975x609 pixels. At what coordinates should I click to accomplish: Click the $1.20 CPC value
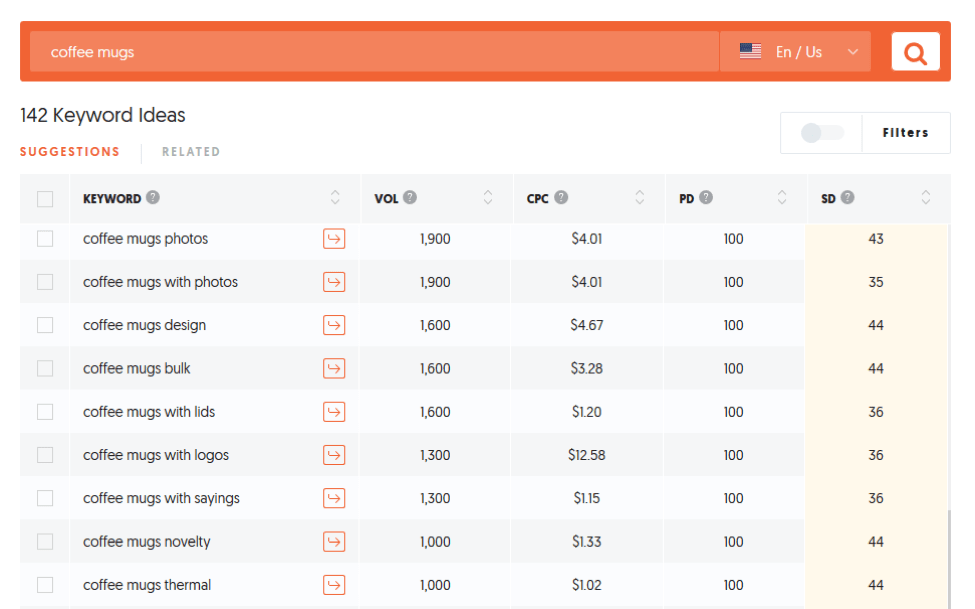(x=586, y=412)
